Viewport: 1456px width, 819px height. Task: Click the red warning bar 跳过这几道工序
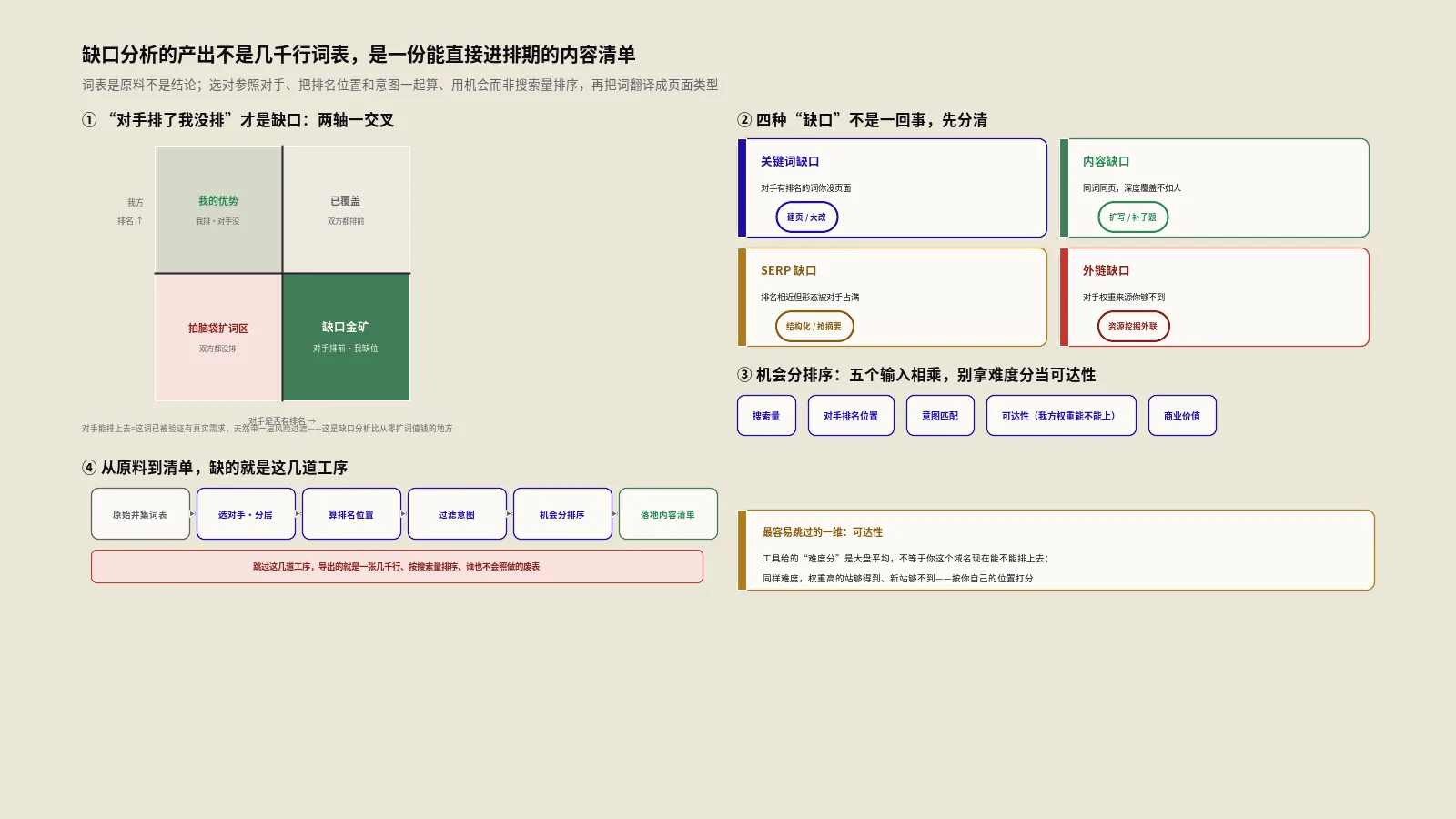coord(397,566)
